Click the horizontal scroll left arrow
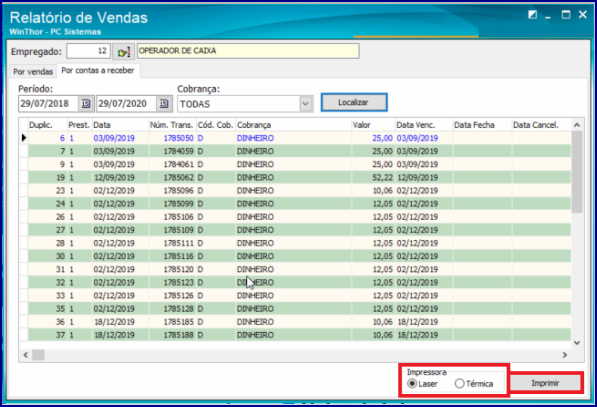Screen dimensions: 597x407 point(26,355)
